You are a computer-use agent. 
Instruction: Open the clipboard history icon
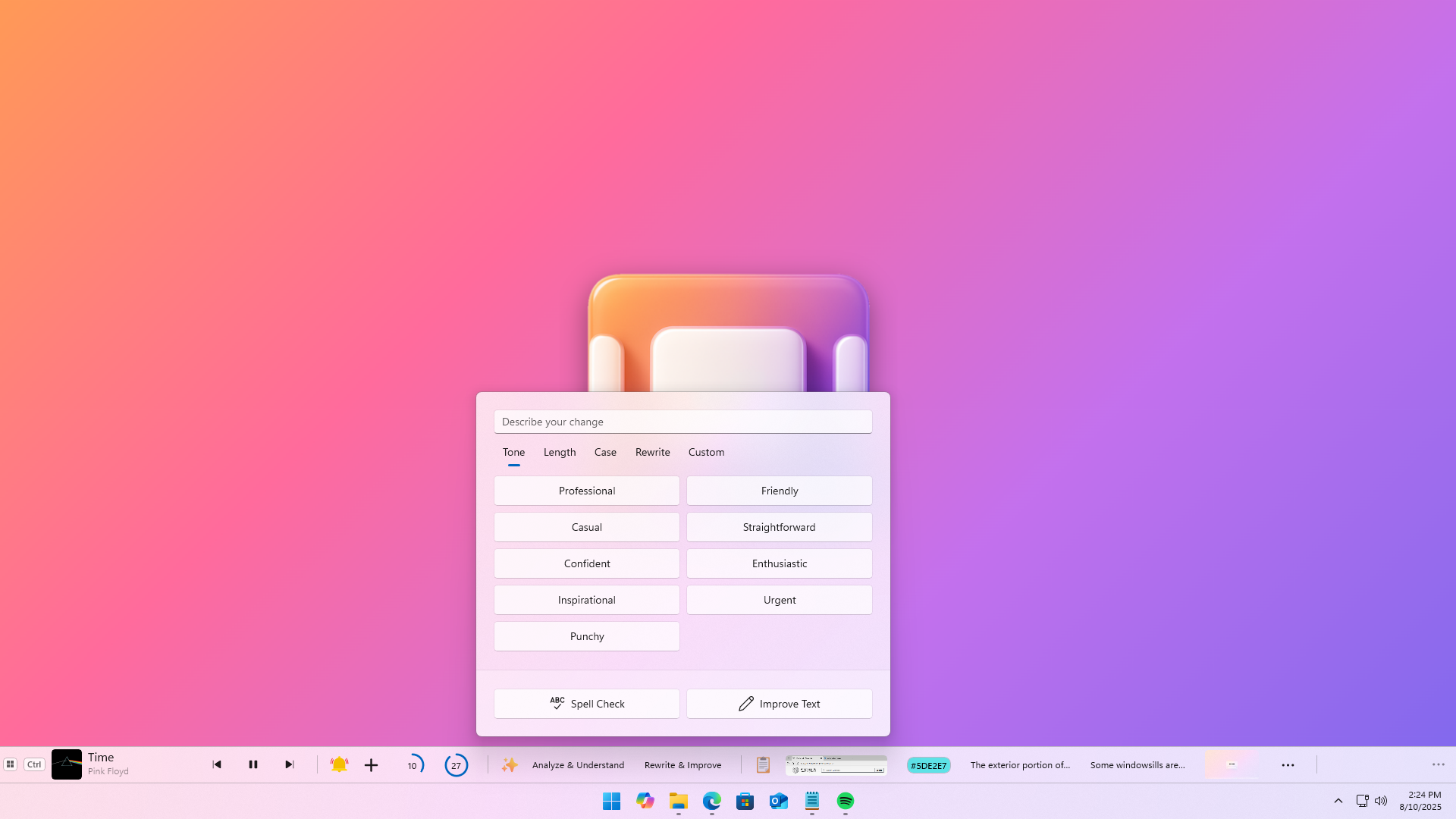pos(763,764)
